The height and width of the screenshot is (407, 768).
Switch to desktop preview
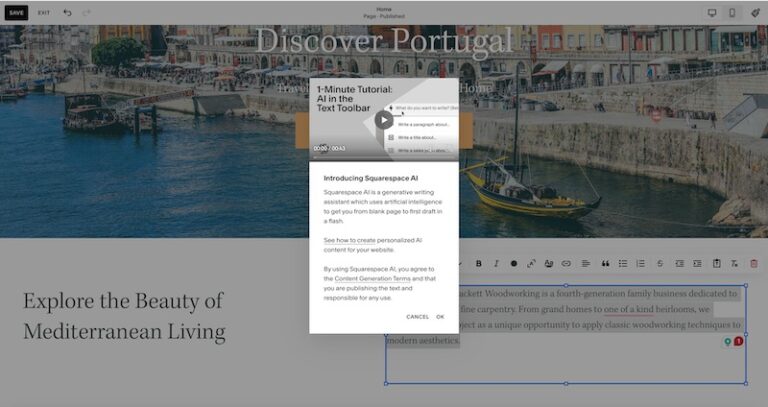tap(712, 13)
